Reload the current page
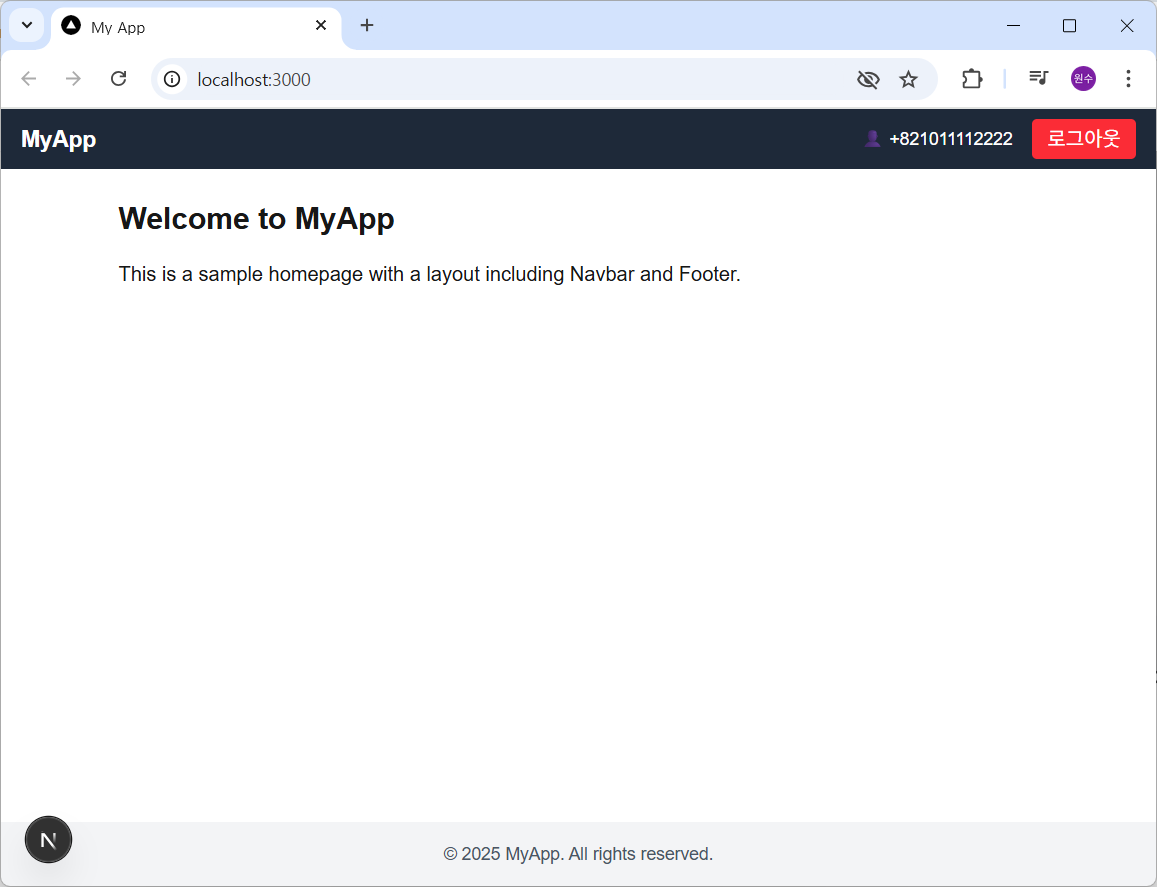 [118, 79]
